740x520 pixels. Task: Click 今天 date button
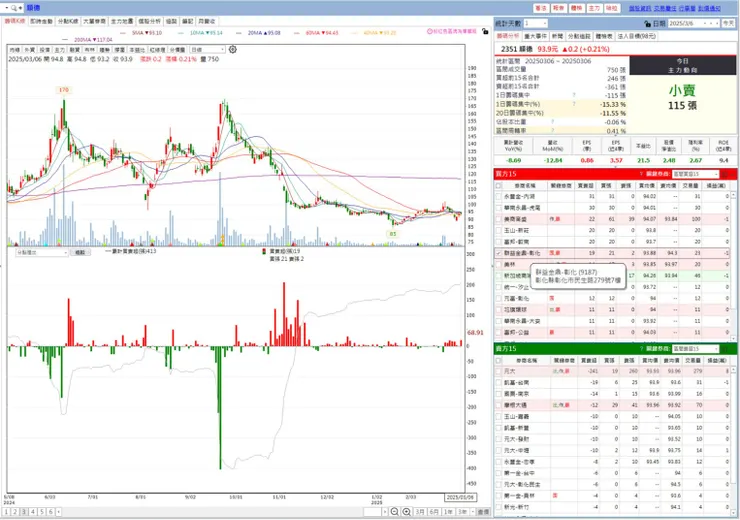728,23
